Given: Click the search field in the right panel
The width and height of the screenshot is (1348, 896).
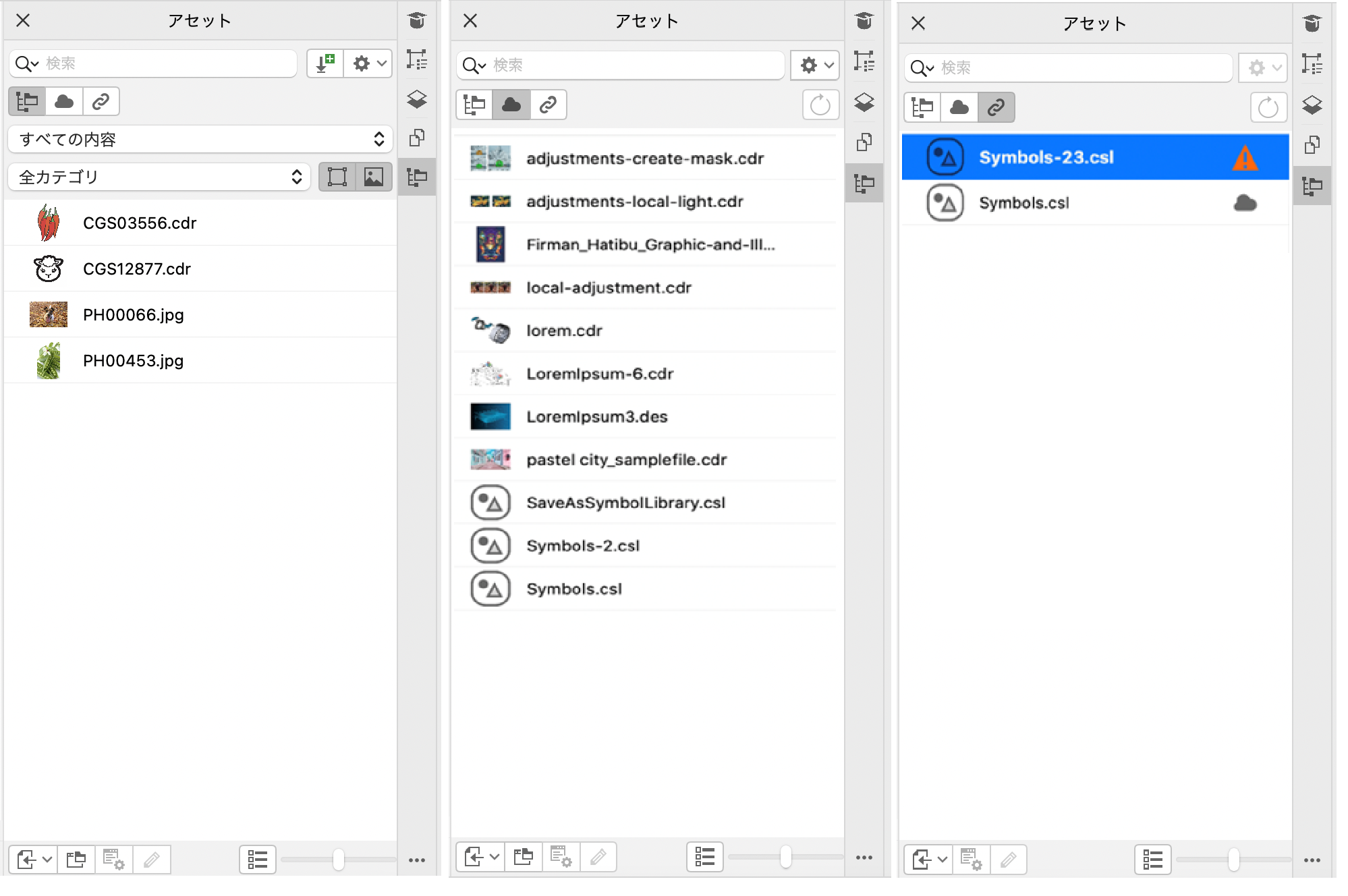Looking at the screenshot, I should coord(1079,67).
